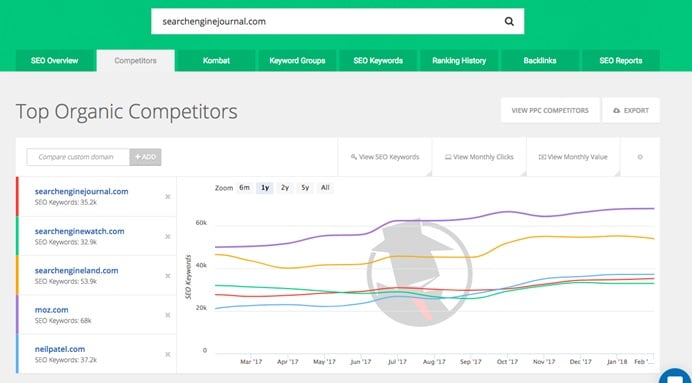This screenshot has width=692, height=383.
Task: Open the Backlinks tab
Action: 540,61
